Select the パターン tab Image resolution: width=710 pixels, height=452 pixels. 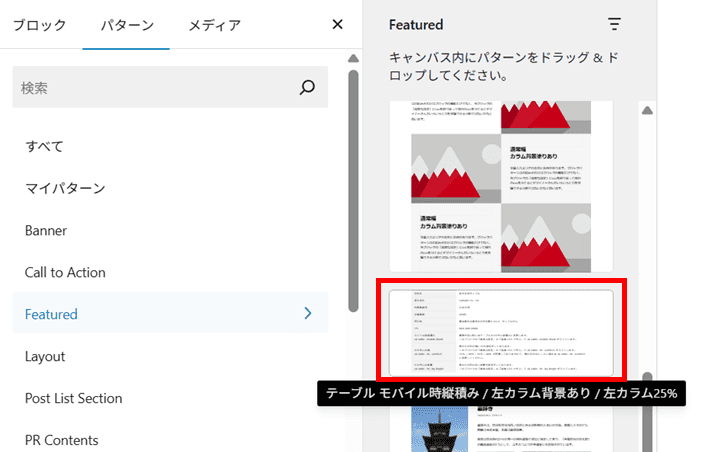click(126, 25)
